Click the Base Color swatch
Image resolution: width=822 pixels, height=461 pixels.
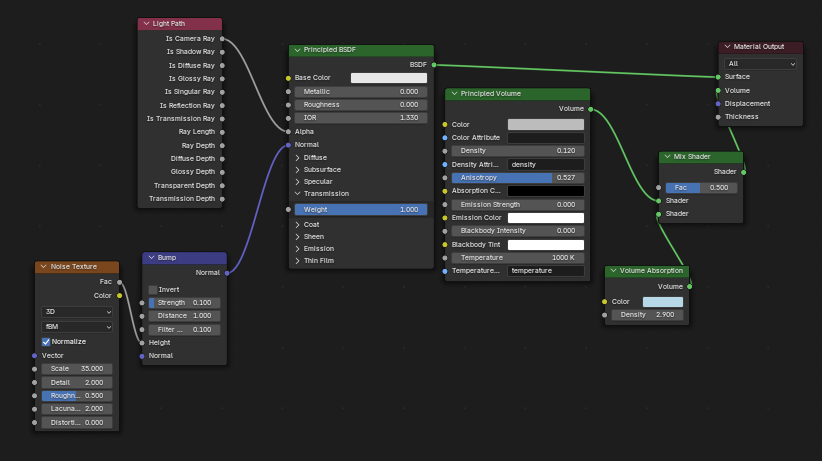(388, 77)
